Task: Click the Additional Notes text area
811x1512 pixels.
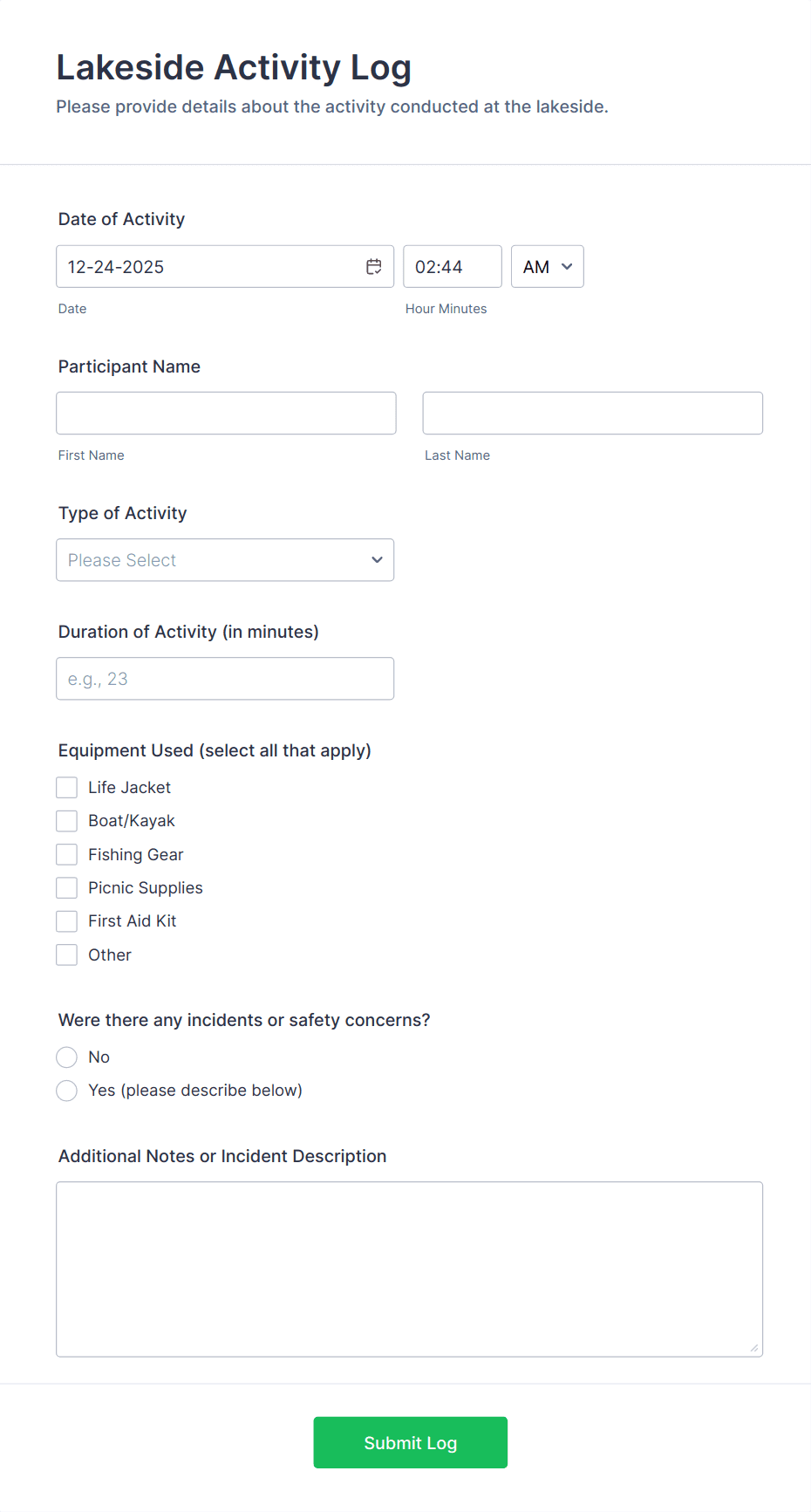Action: [x=409, y=1269]
